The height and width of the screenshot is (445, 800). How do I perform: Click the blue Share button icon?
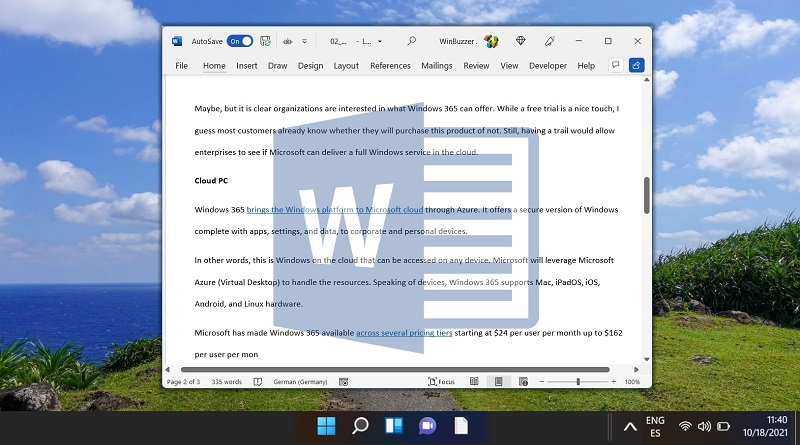[636, 65]
